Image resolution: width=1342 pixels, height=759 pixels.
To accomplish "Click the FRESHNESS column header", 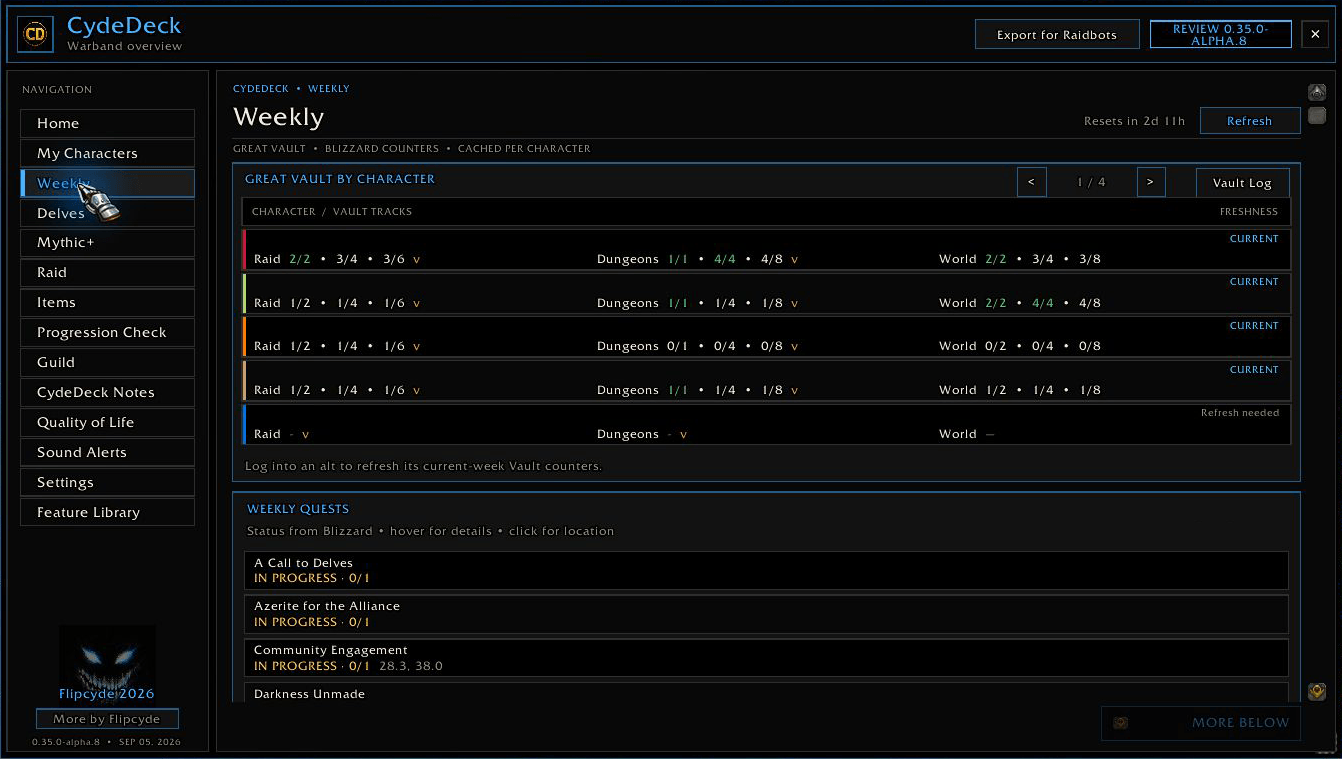I will pos(1249,212).
